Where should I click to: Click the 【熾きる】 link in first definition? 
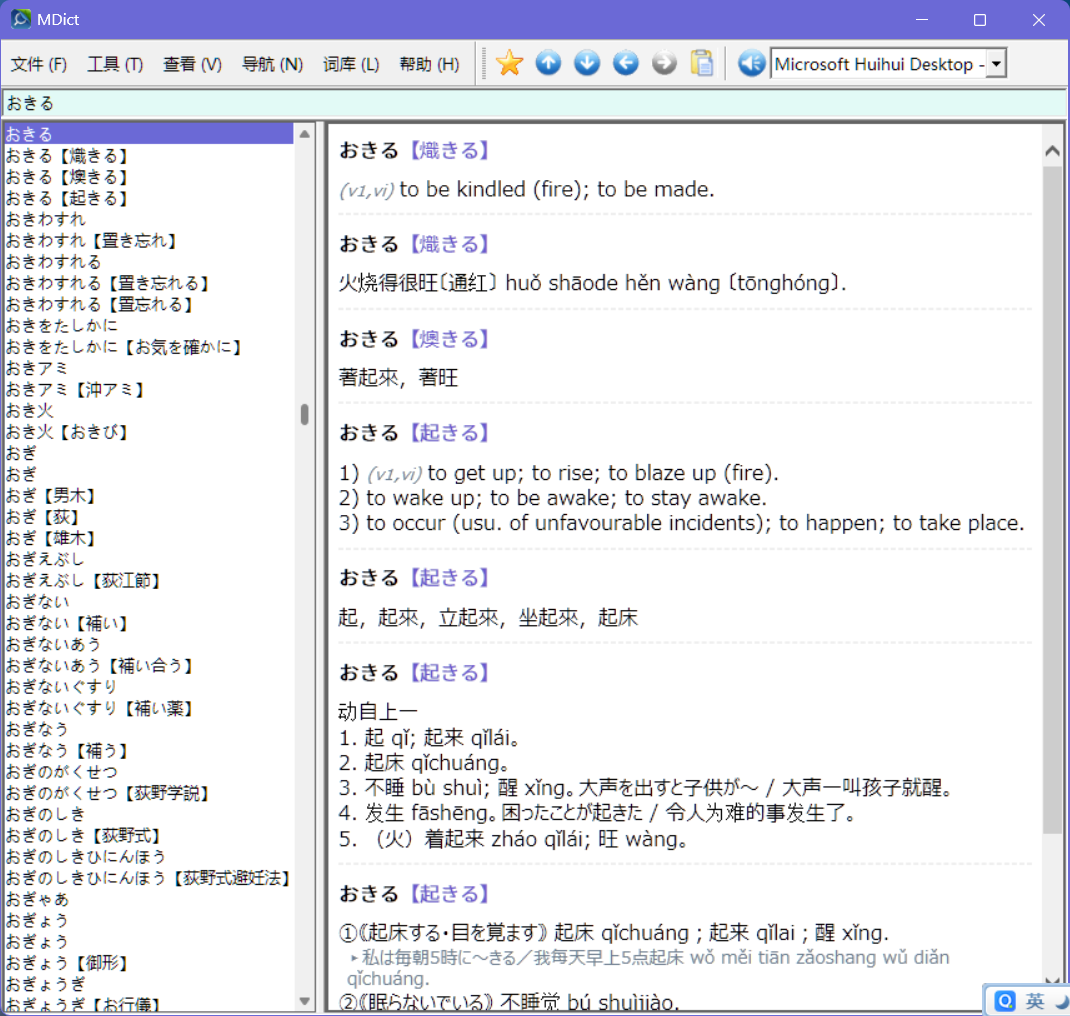(449, 150)
